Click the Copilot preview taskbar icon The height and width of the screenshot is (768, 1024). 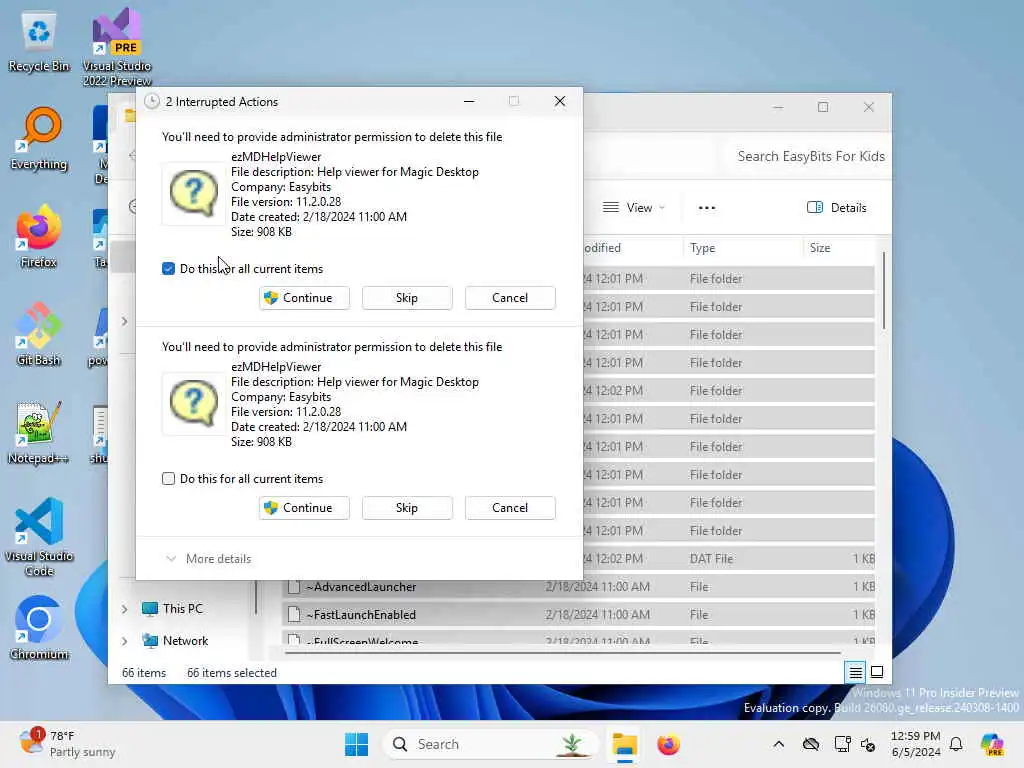point(992,744)
